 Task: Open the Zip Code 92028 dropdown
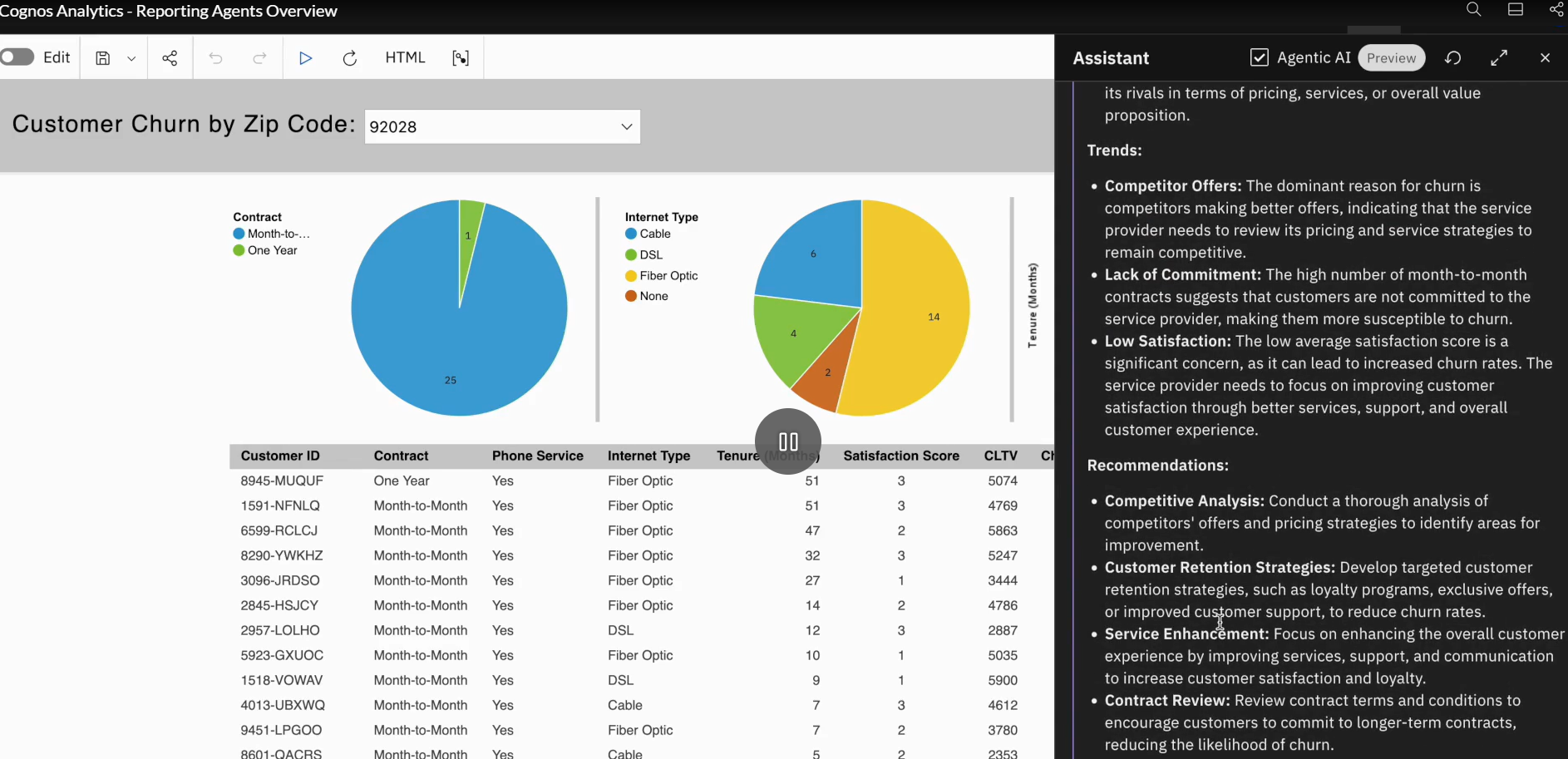pyautogui.click(x=502, y=126)
